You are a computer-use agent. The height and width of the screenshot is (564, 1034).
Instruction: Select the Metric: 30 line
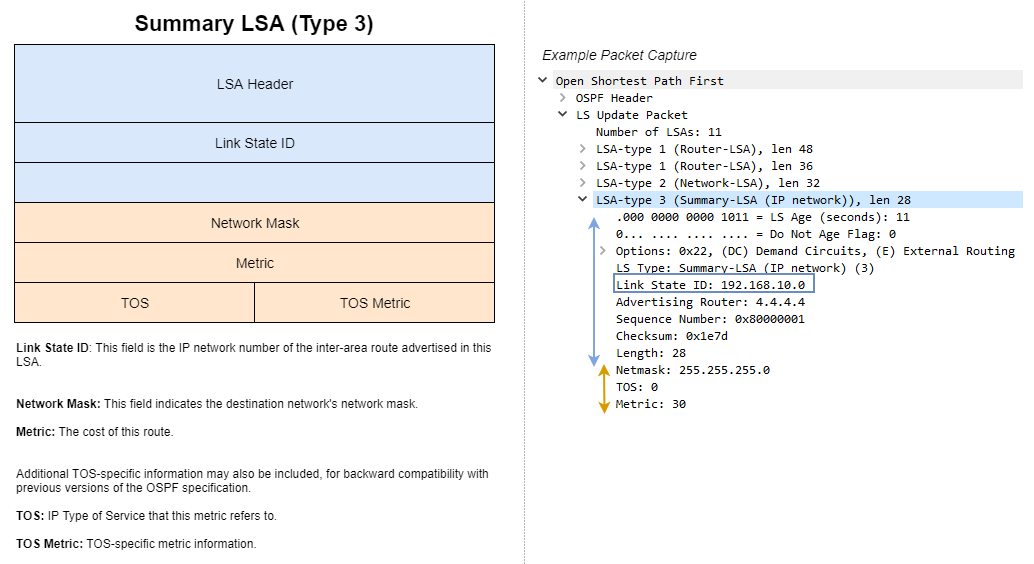tap(651, 404)
